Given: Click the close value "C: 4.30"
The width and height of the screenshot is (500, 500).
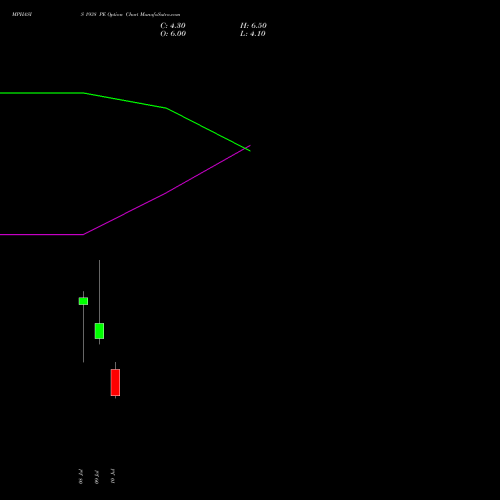Looking at the screenshot, I should tap(173, 26).
